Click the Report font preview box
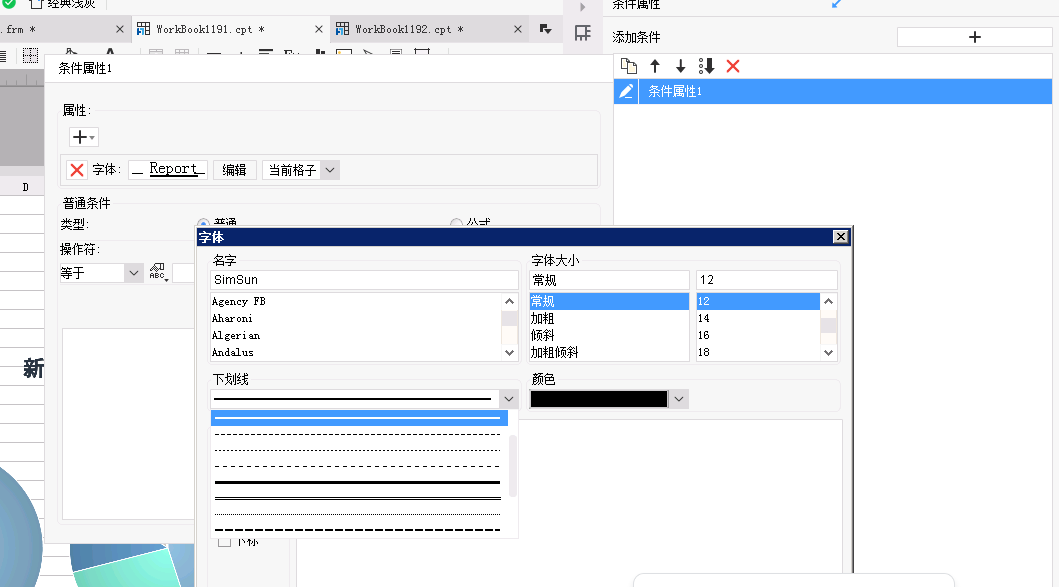The image size is (1059, 587). (167, 170)
